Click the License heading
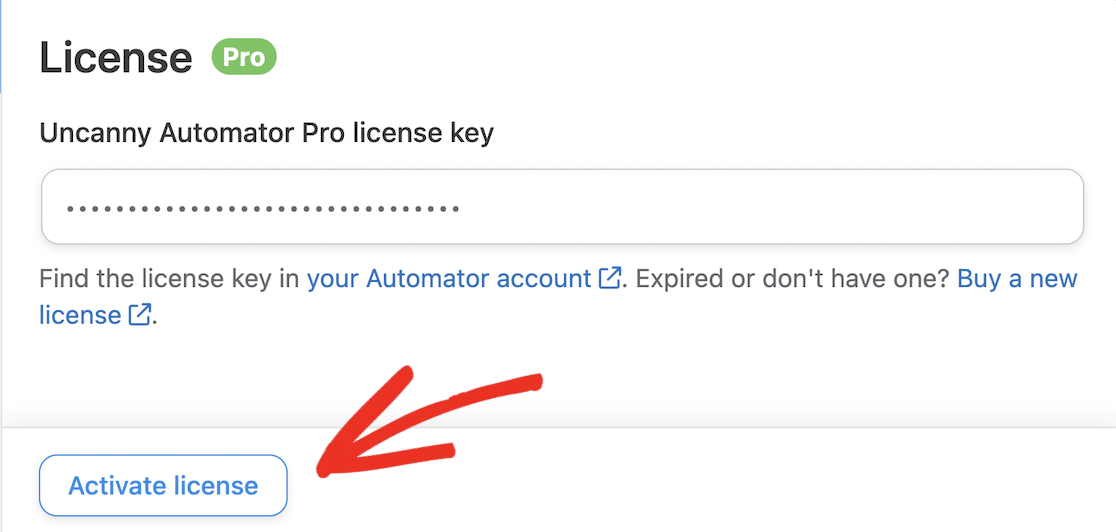The image size is (1116, 532). (115, 58)
